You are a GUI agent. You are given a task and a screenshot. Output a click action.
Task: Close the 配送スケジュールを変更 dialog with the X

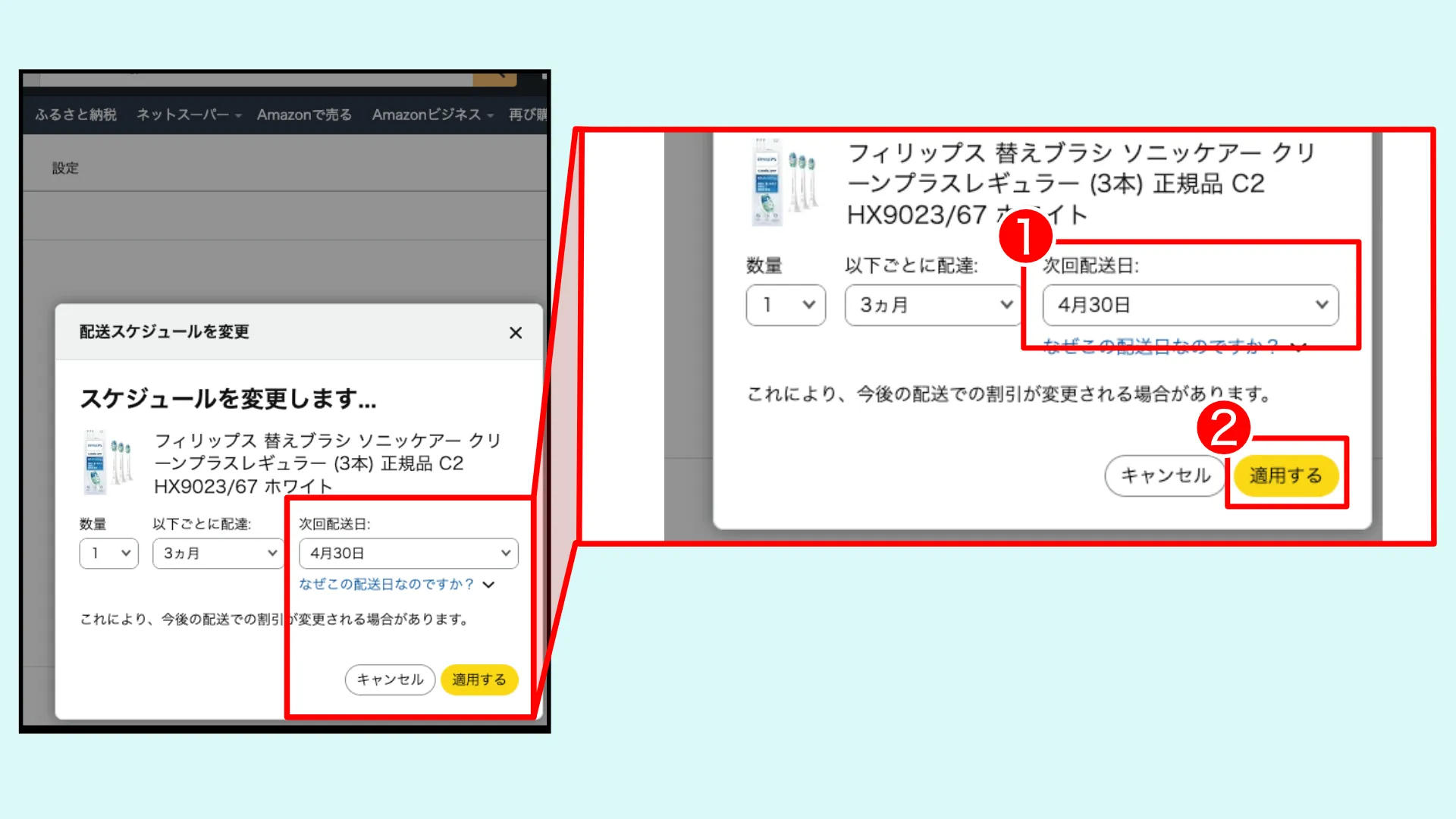click(516, 332)
